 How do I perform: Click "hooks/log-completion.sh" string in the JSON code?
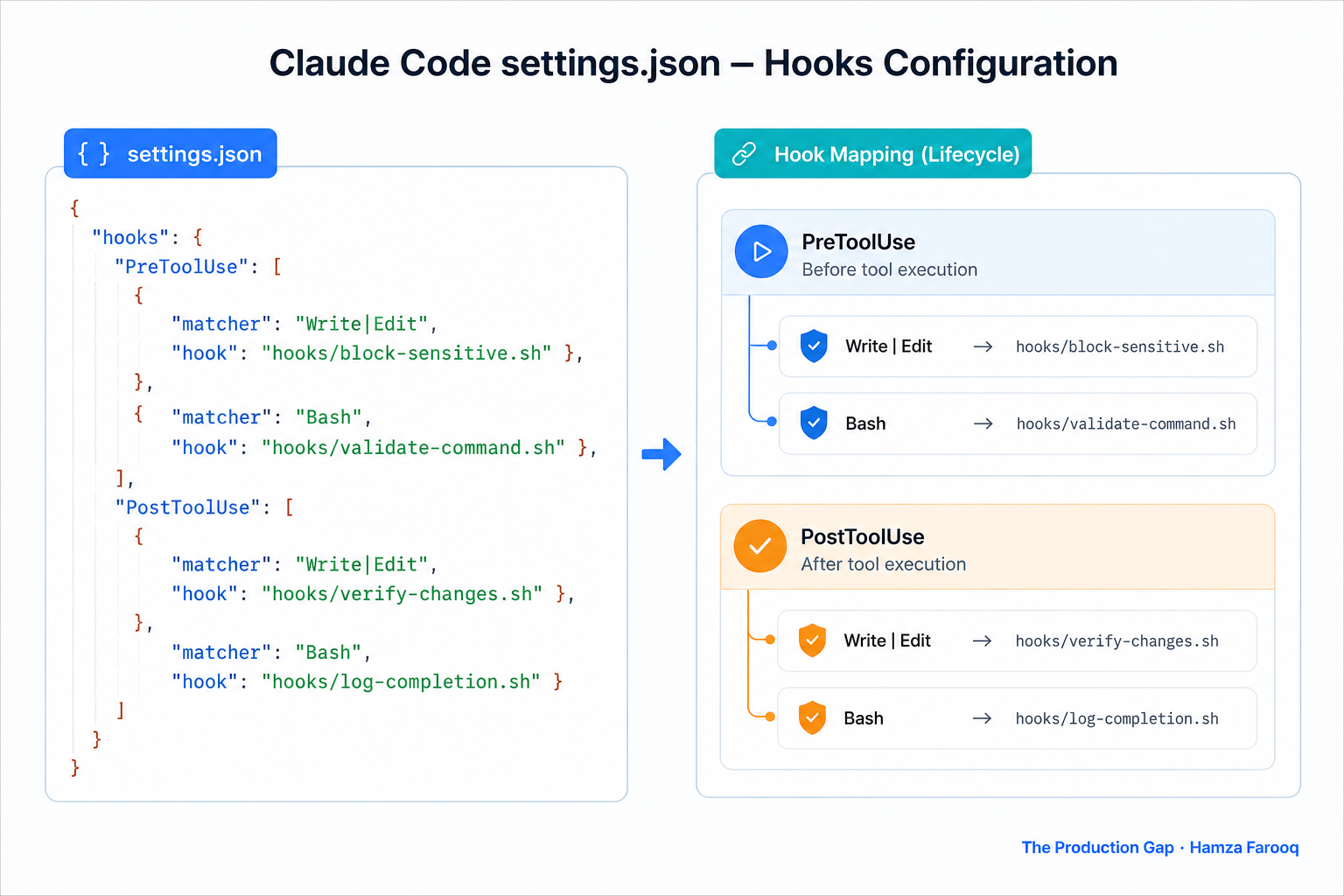tap(401, 681)
